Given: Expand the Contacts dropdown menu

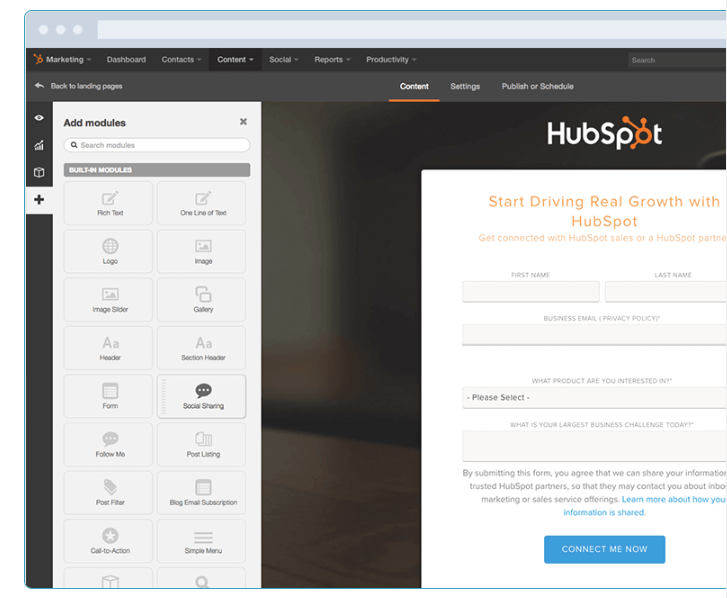Looking at the screenshot, I should [181, 59].
